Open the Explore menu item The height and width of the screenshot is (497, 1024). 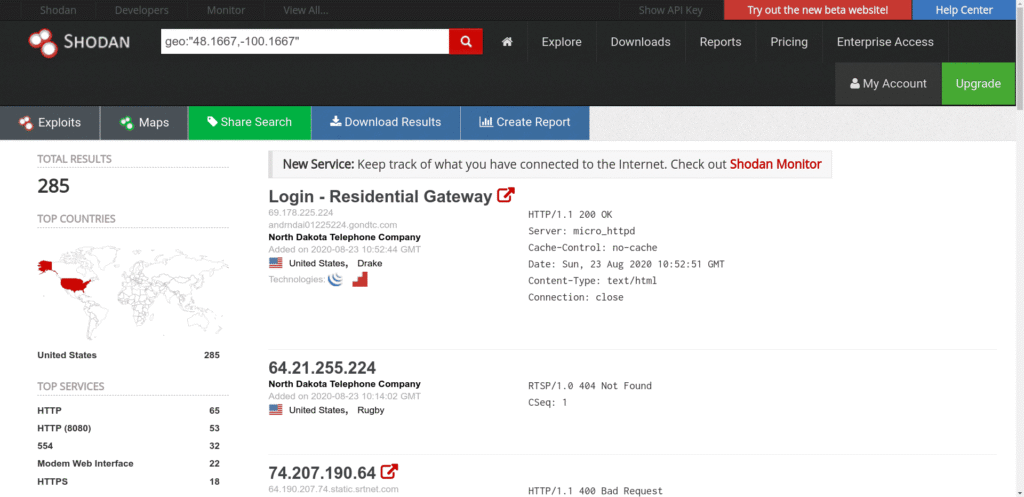click(562, 42)
